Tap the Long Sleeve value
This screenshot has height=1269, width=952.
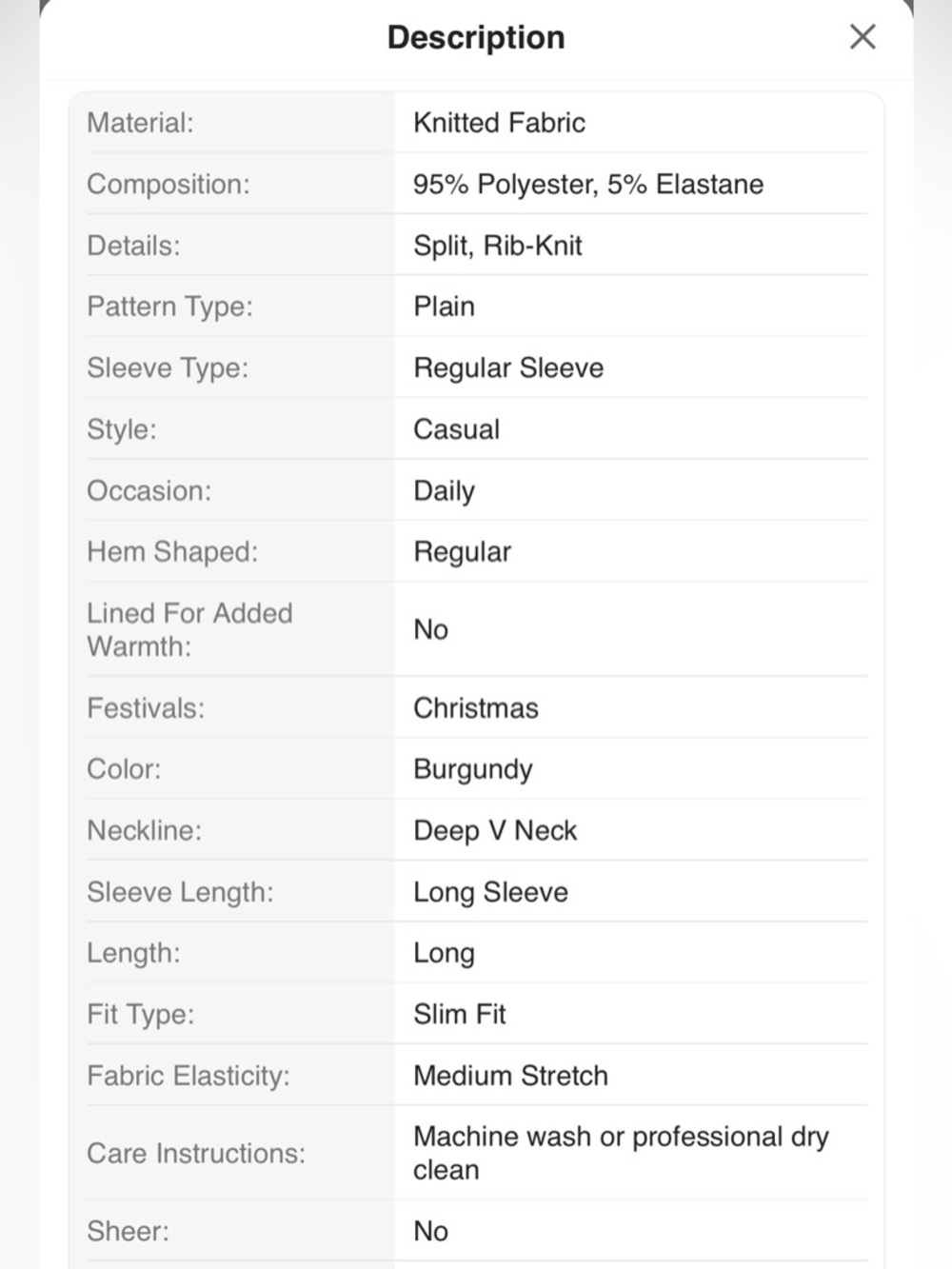[x=490, y=892]
